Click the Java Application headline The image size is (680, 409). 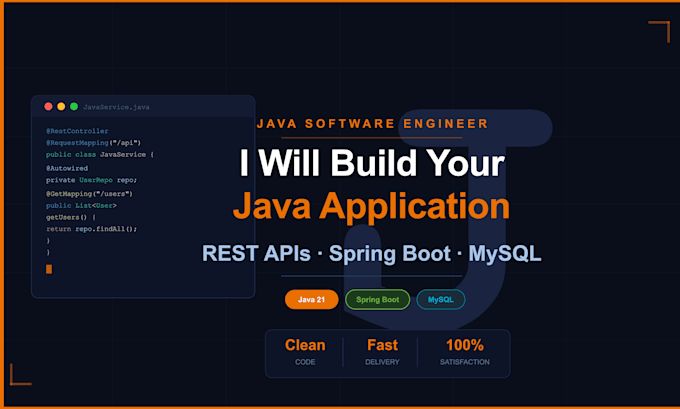point(371,206)
